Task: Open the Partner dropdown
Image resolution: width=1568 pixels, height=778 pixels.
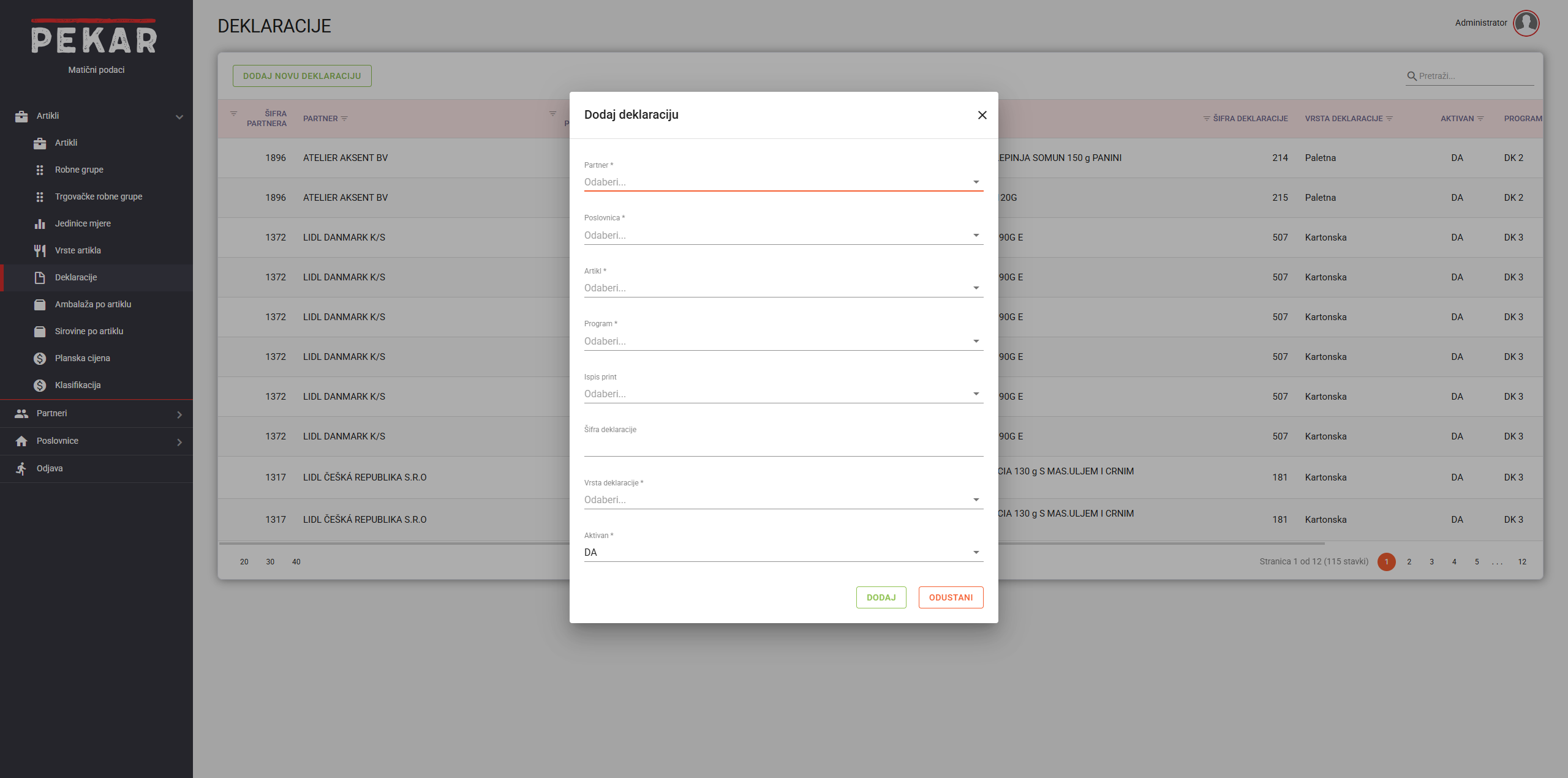Action: [783, 182]
